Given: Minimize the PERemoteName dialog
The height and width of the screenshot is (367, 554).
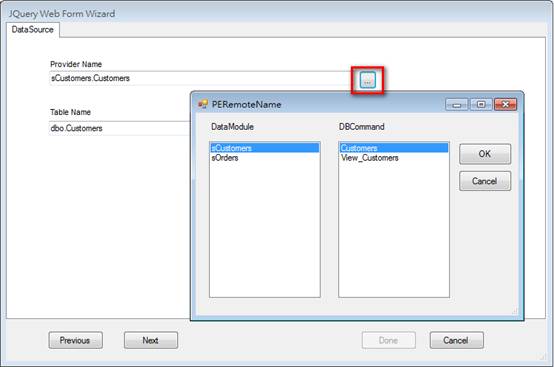Looking at the screenshot, I should pyautogui.click(x=456, y=105).
